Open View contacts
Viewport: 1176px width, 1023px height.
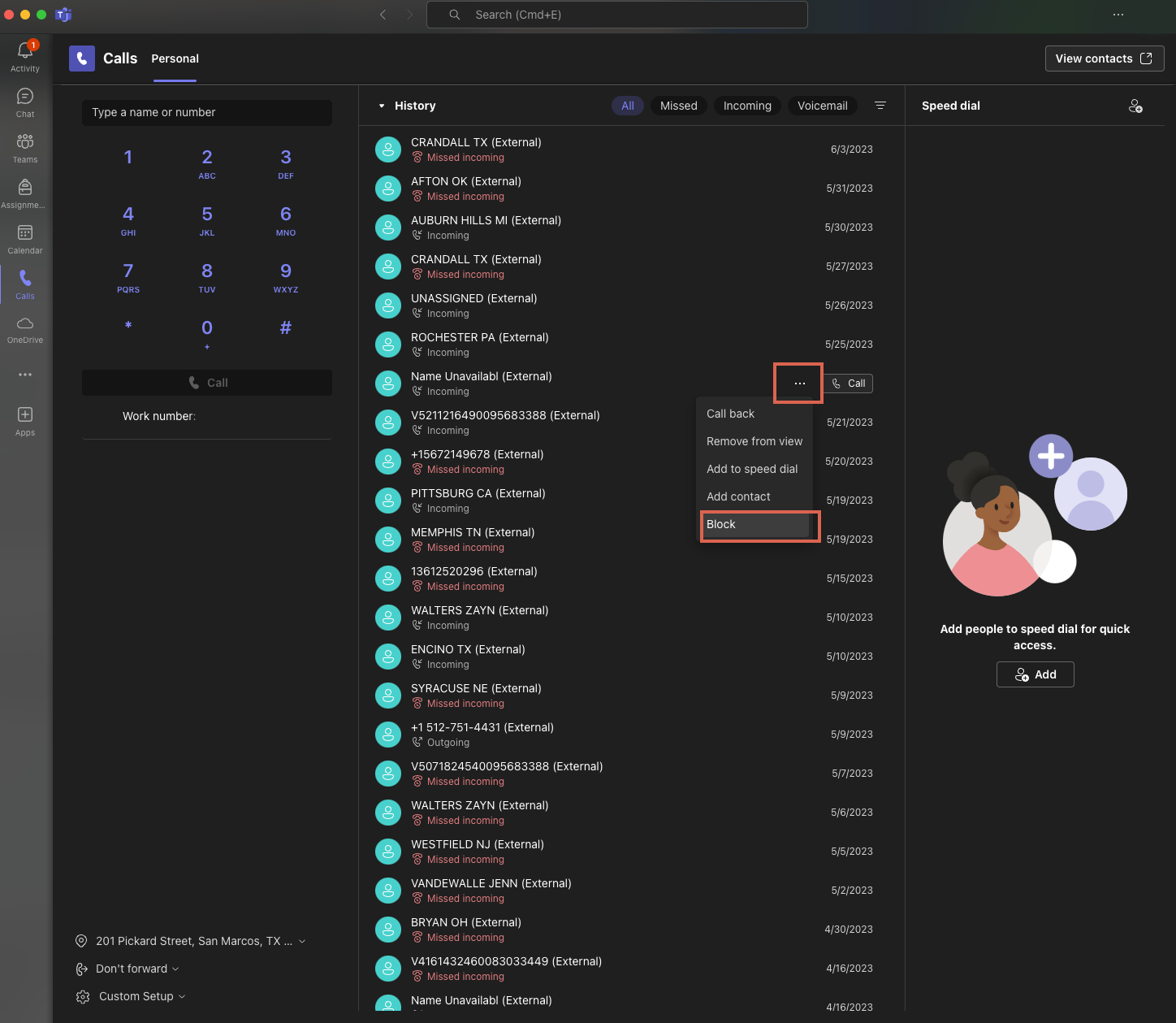point(1105,59)
